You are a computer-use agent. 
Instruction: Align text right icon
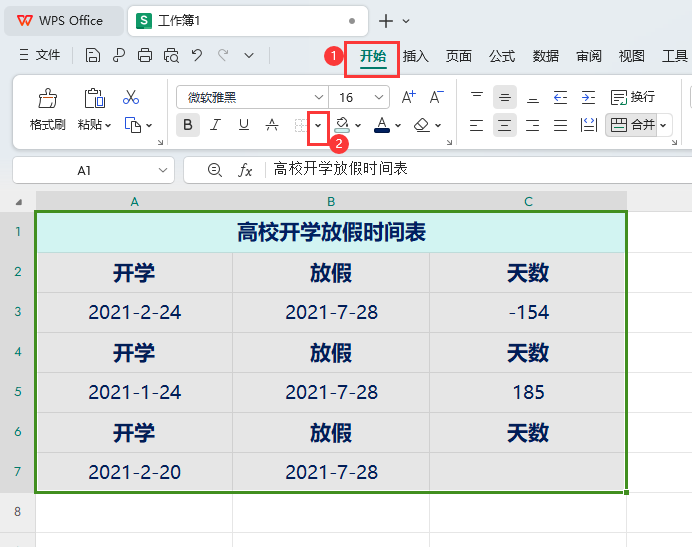533,125
